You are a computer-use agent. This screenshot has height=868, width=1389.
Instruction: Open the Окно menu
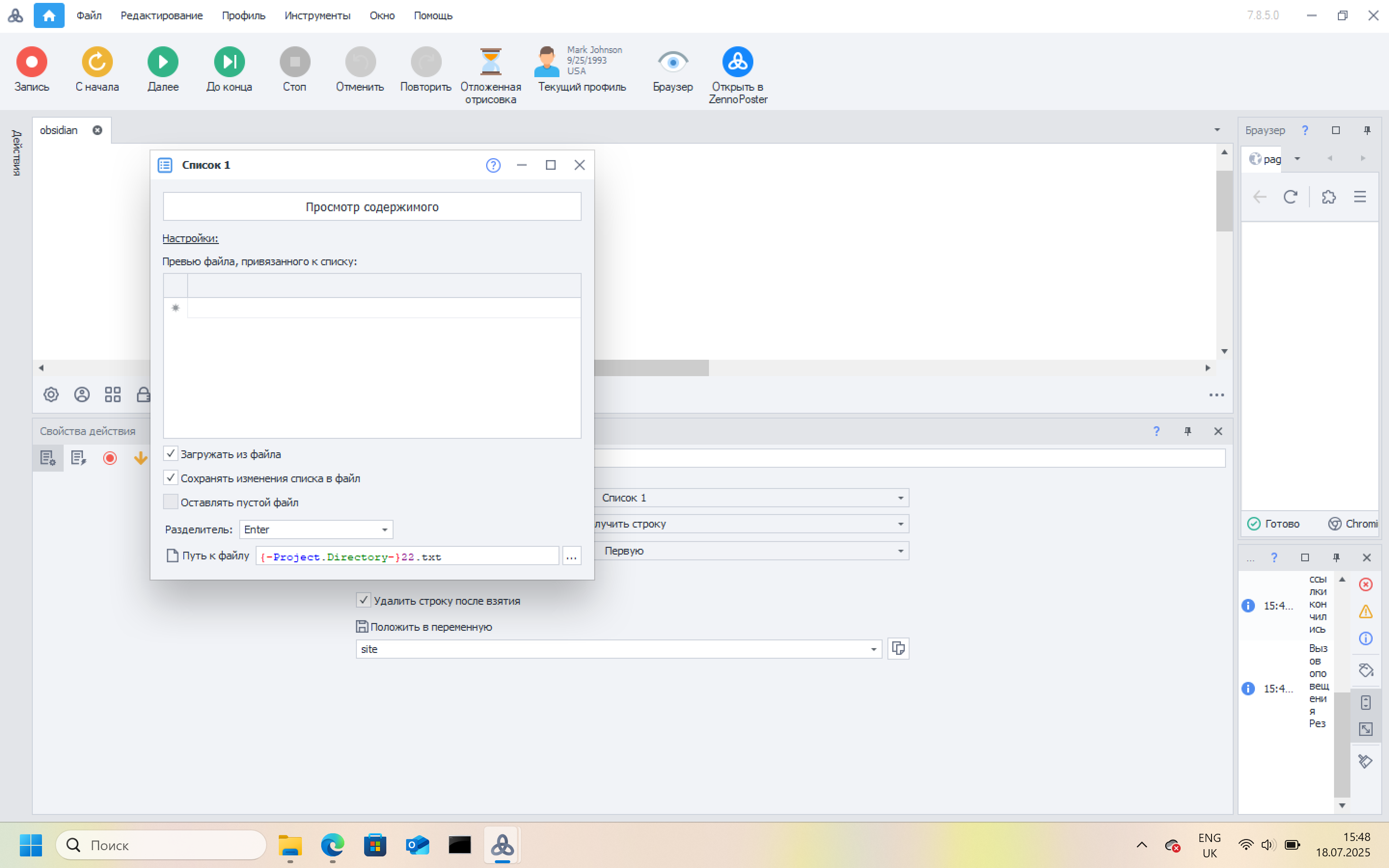[381, 15]
